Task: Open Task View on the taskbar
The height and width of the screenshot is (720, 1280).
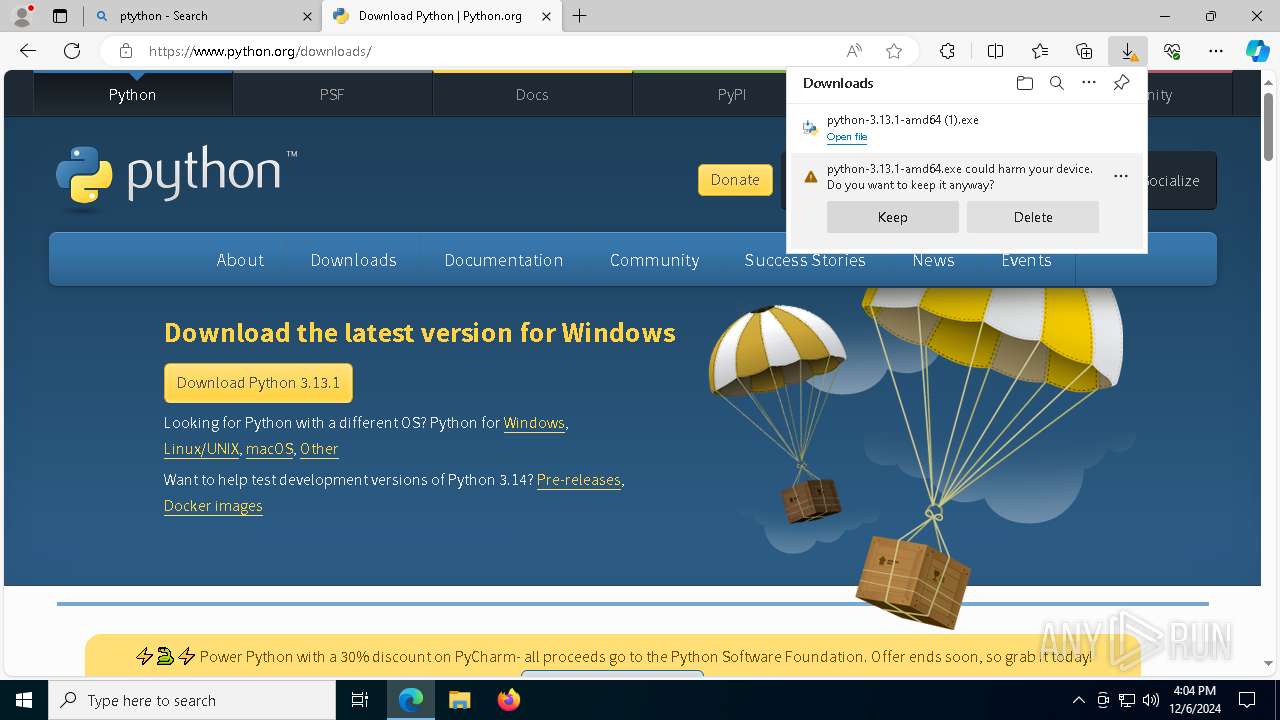Action: click(x=360, y=700)
